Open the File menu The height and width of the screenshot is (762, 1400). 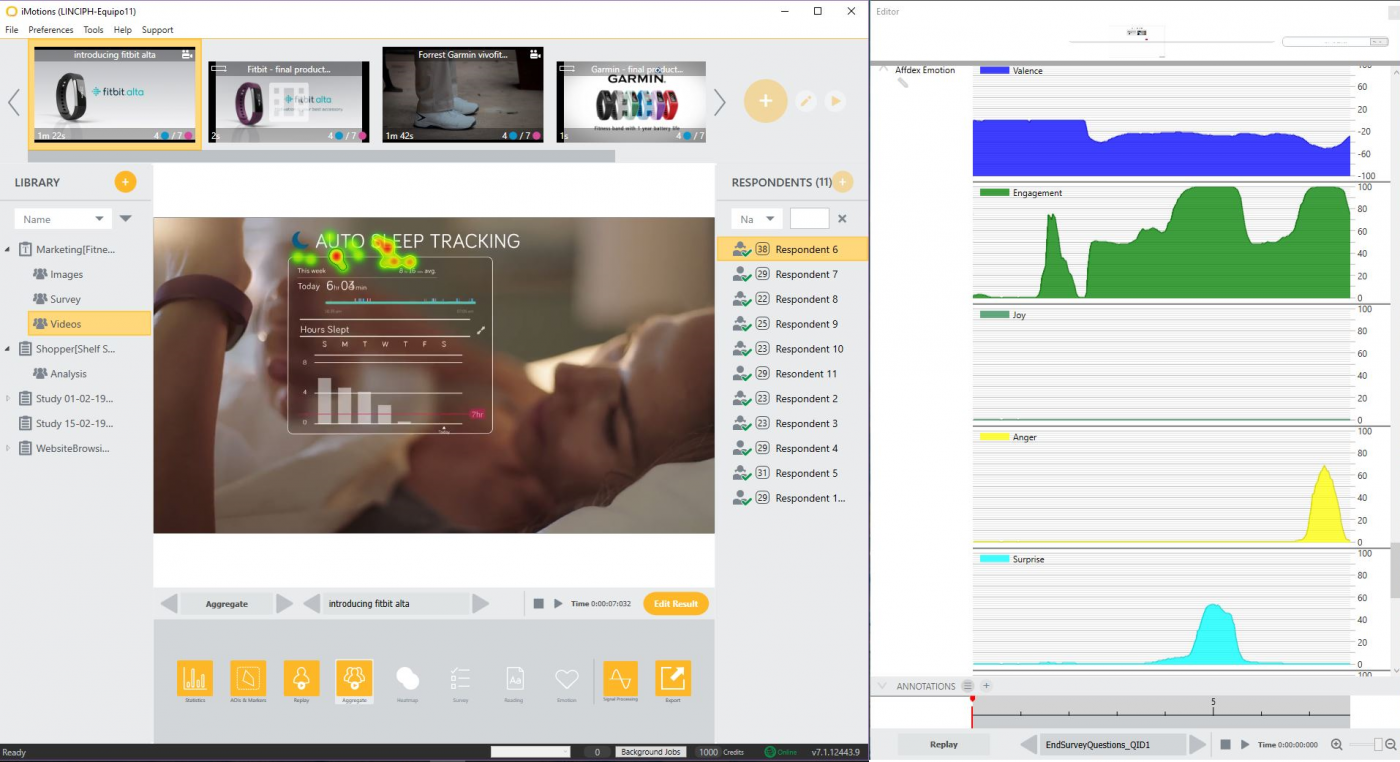12,30
